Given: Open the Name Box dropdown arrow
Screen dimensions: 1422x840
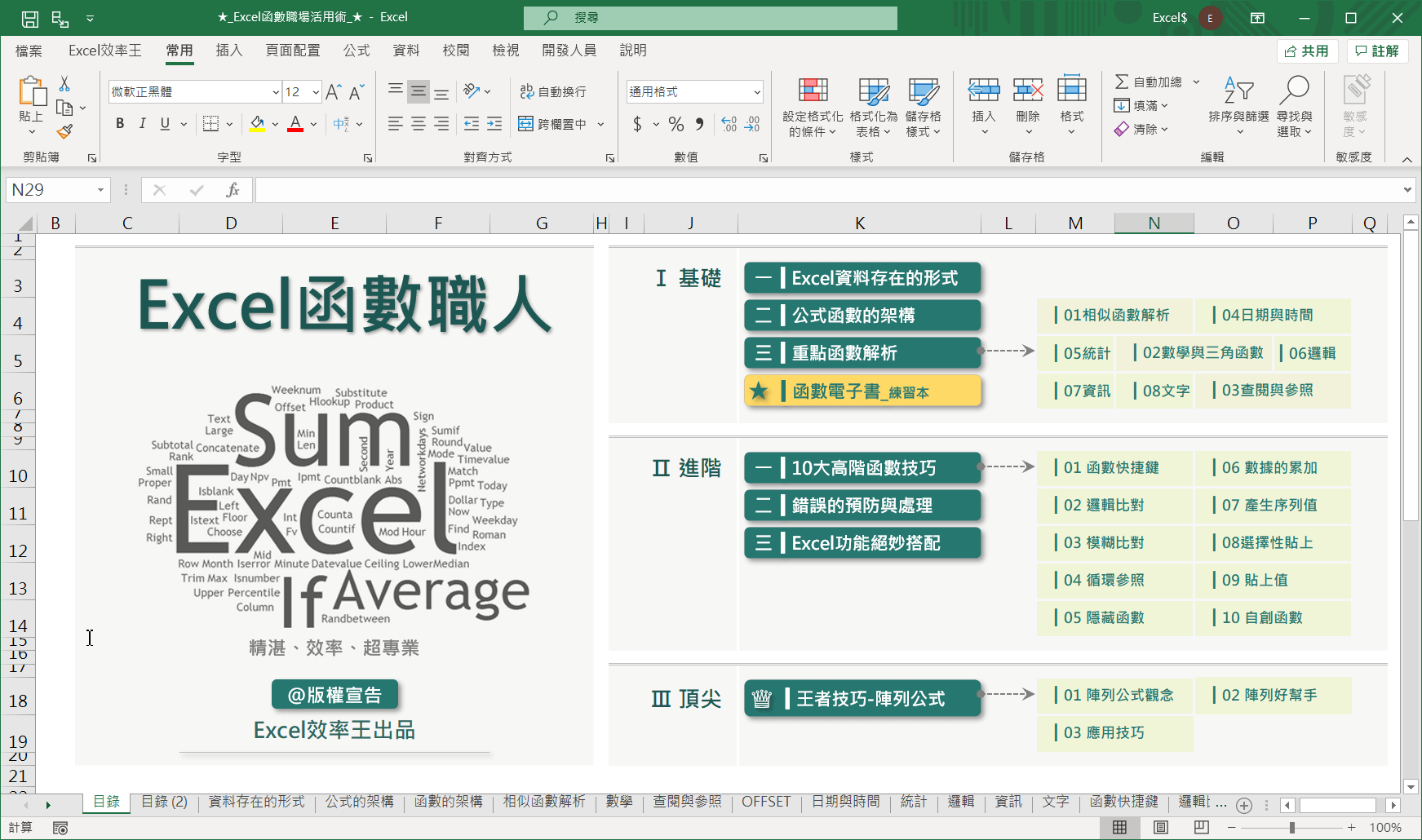Looking at the screenshot, I should tap(100, 190).
